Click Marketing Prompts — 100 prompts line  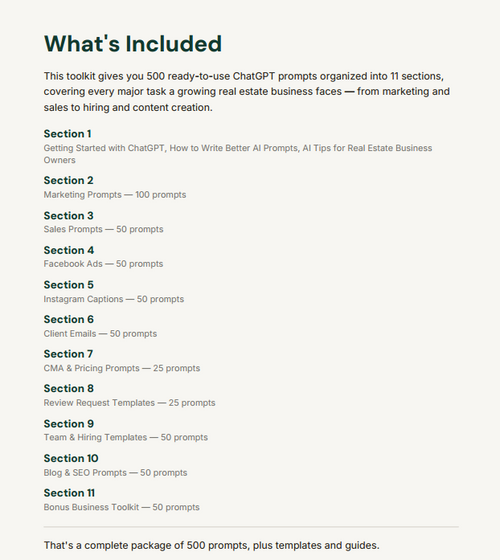tap(115, 195)
